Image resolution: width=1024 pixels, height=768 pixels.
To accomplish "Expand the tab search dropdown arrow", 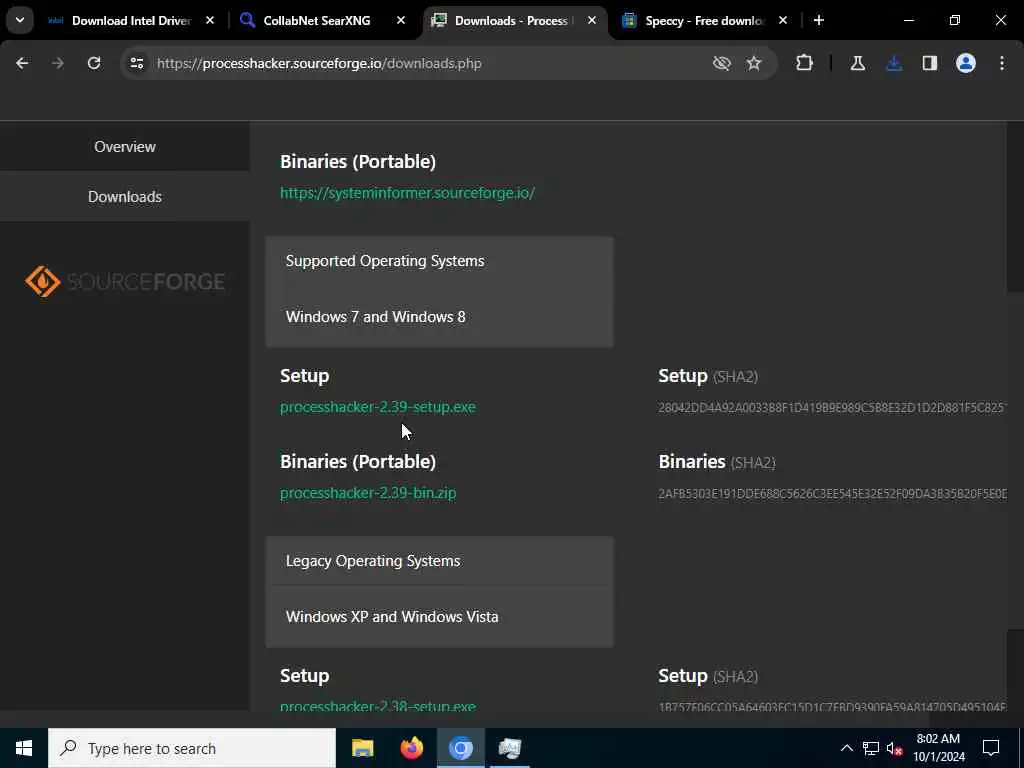I will [x=20, y=20].
